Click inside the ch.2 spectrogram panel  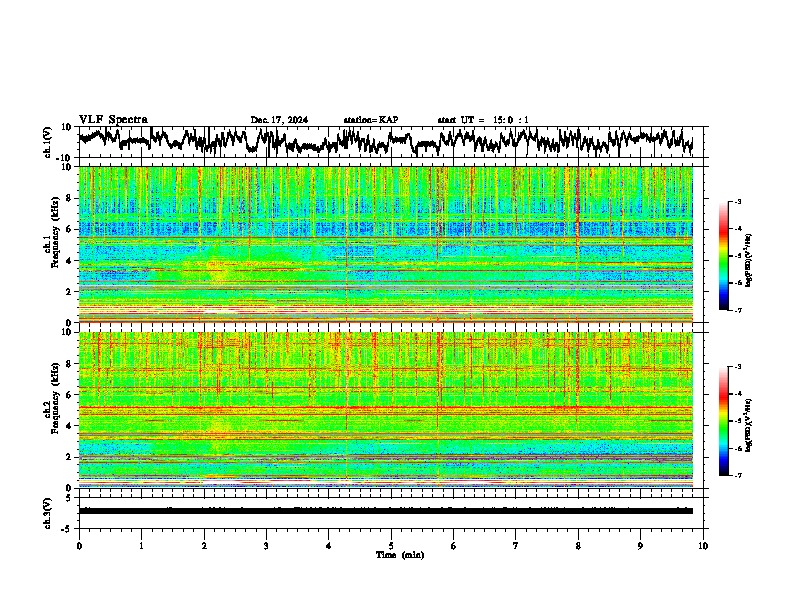[x=385, y=410]
